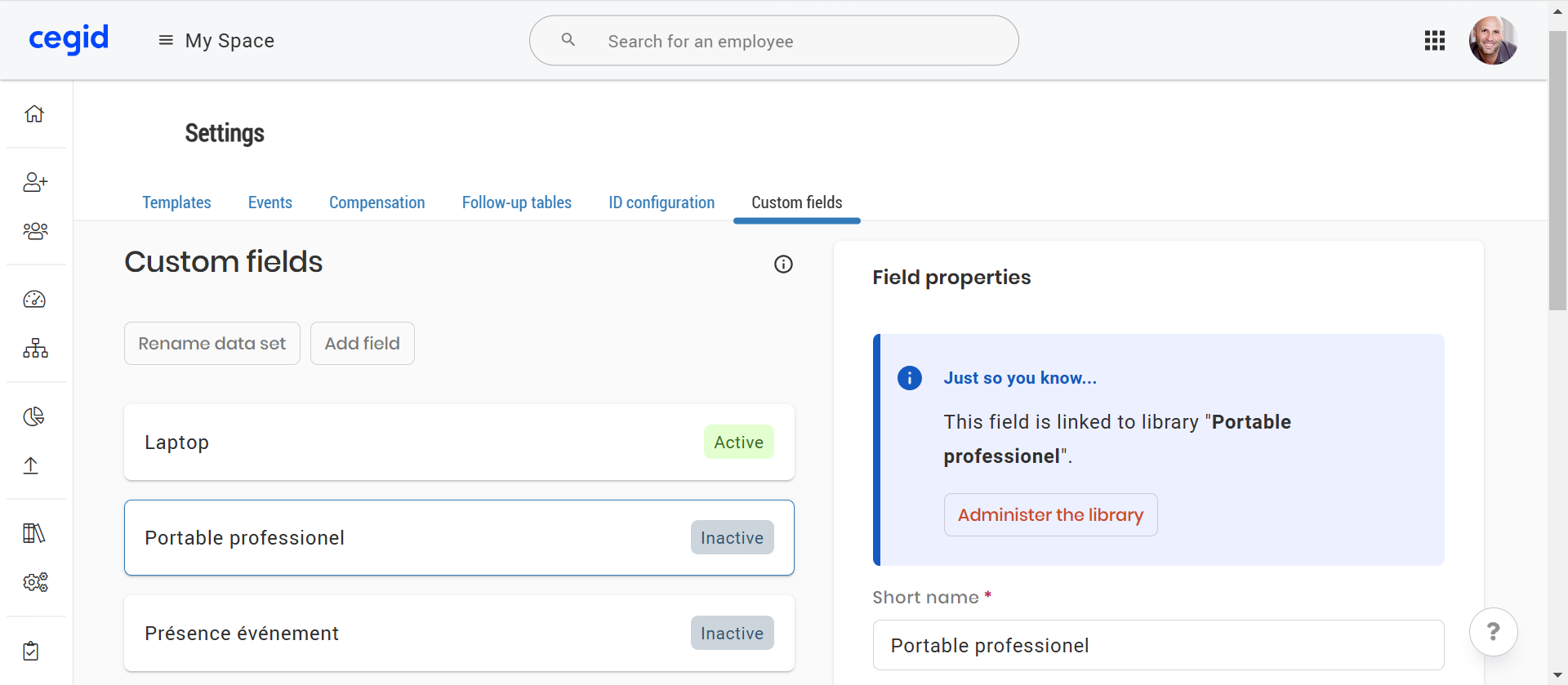Open the apps grid launcher
This screenshot has width=1568, height=685.
[x=1435, y=41]
